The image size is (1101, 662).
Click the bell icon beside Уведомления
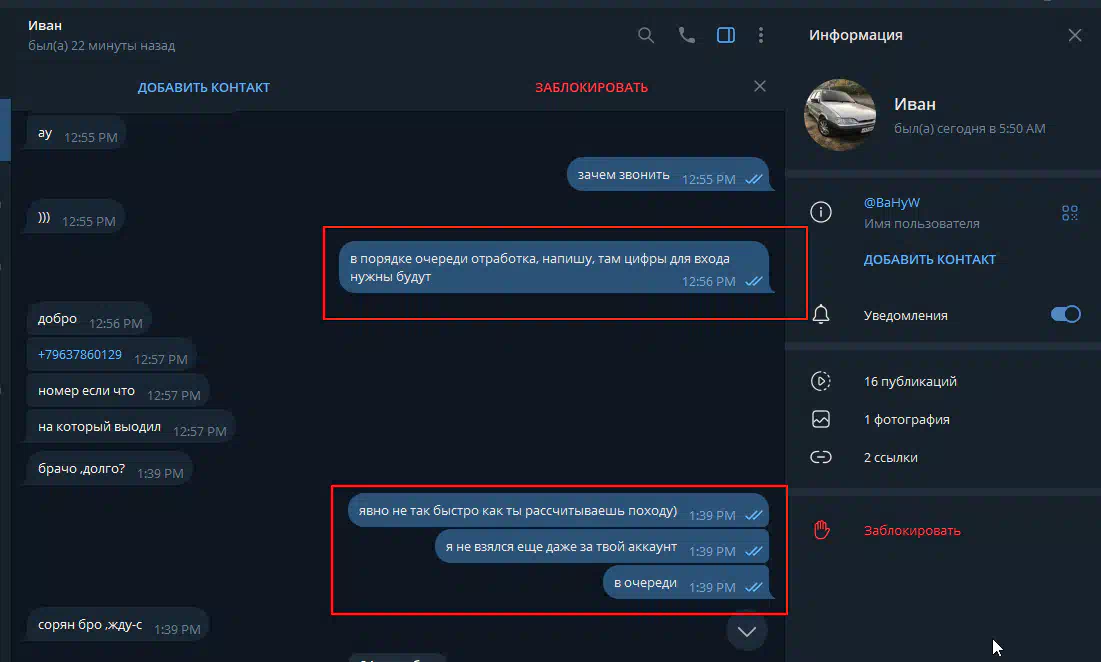coord(821,315)
